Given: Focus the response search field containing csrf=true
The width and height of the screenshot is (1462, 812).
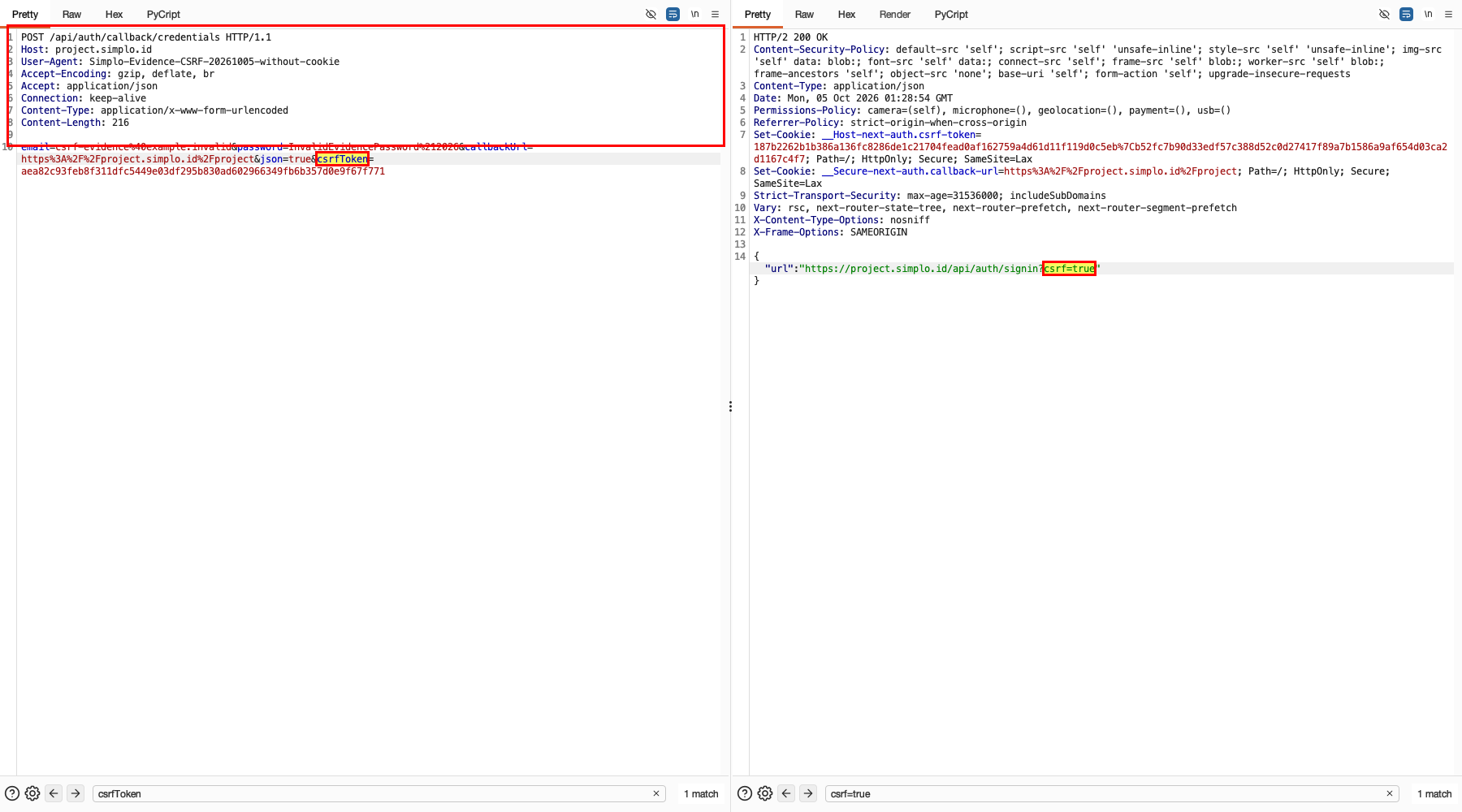Looking at the screenshot, I should point(1112,793).
